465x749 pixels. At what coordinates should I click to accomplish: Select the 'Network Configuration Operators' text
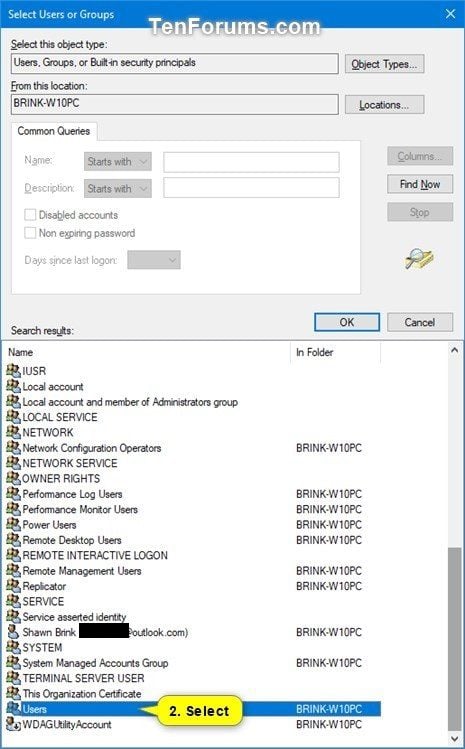(92, 448)
